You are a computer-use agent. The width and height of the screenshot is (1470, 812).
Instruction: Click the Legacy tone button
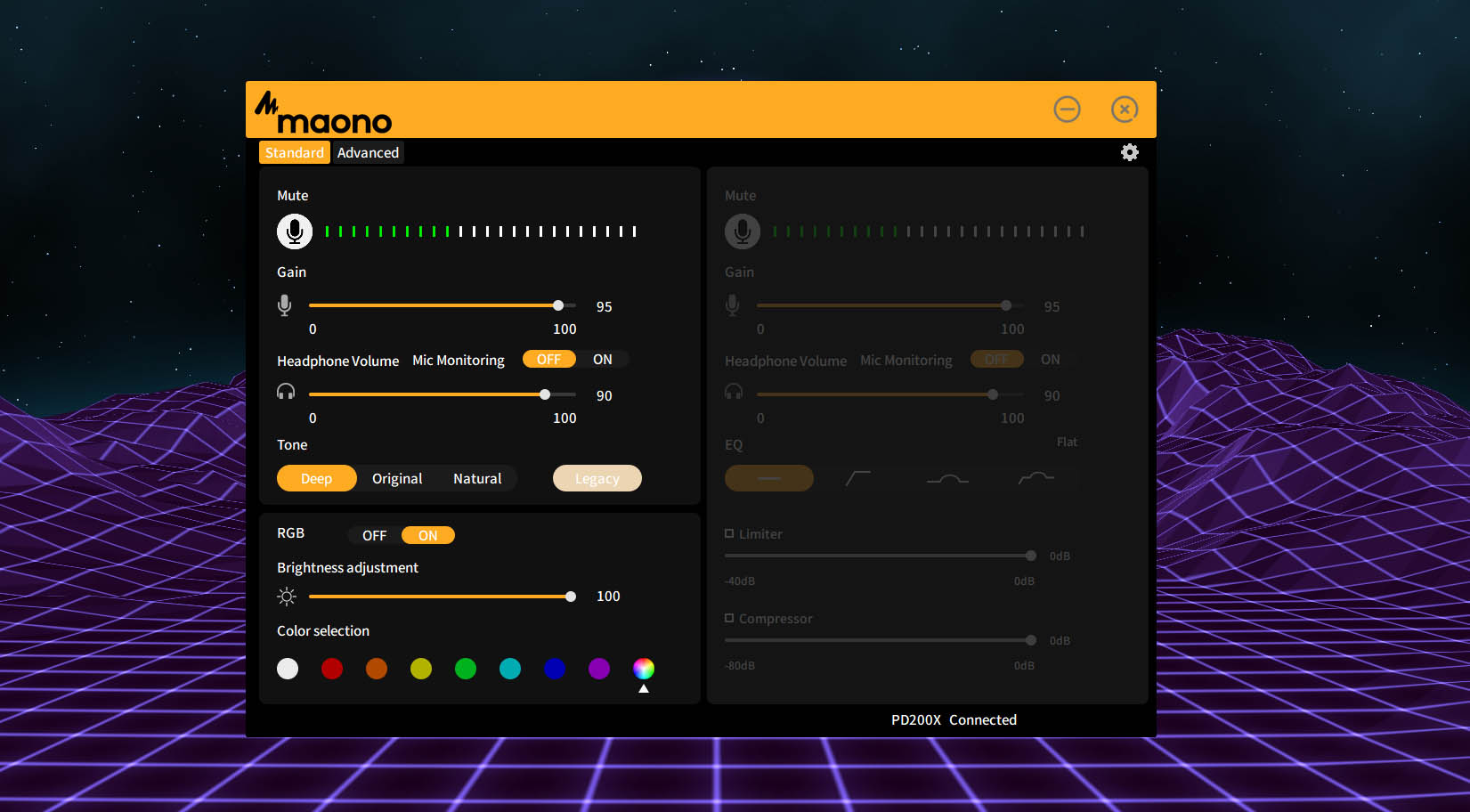click(597, 478)
